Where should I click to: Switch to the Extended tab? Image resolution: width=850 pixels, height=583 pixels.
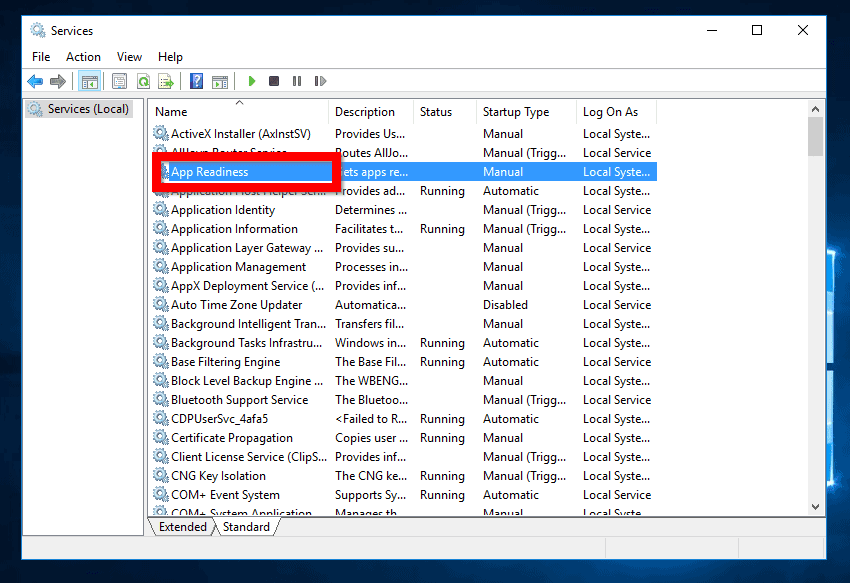point(182,527)
